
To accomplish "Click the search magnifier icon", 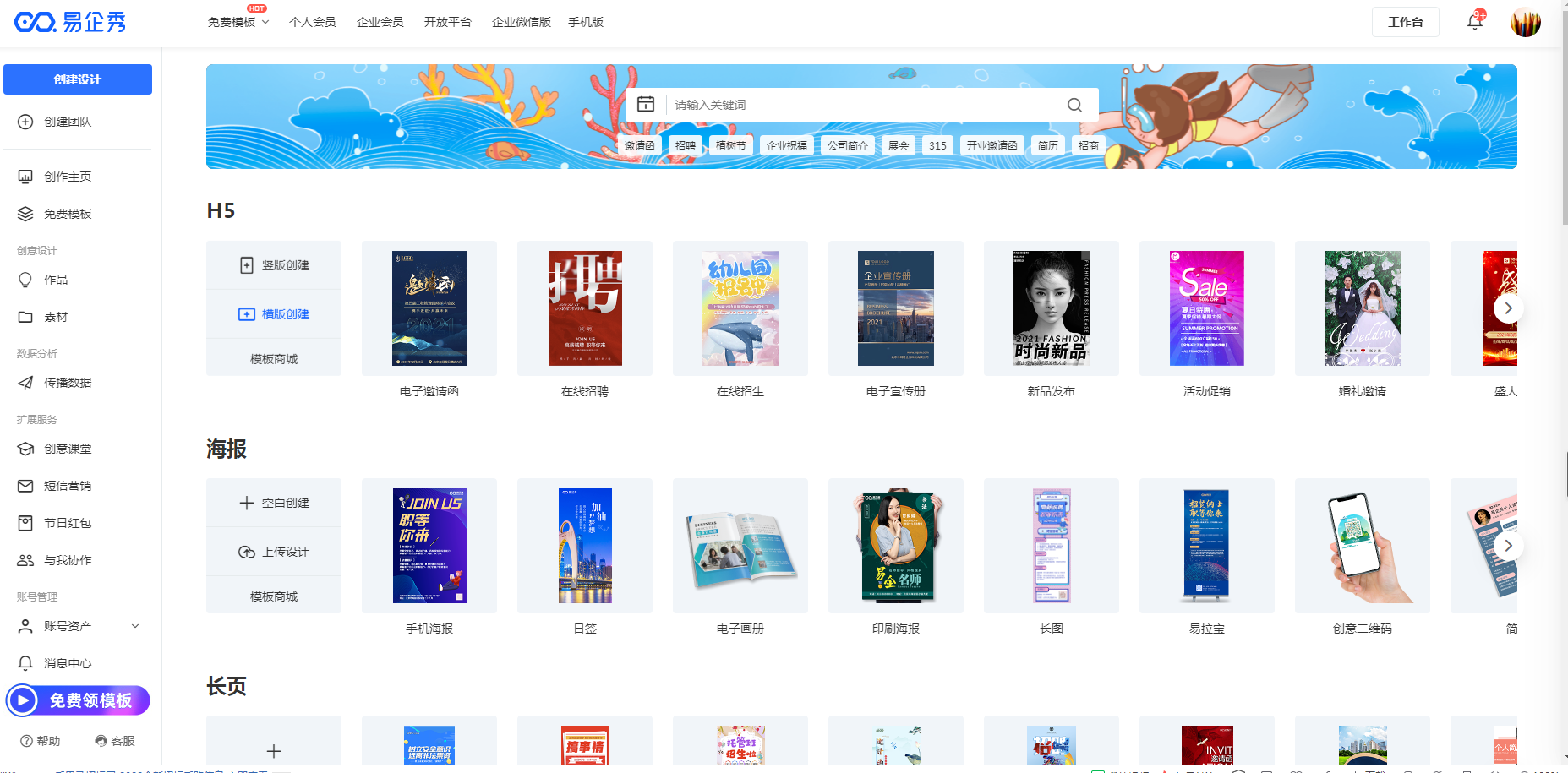I will click(1074, 105).
